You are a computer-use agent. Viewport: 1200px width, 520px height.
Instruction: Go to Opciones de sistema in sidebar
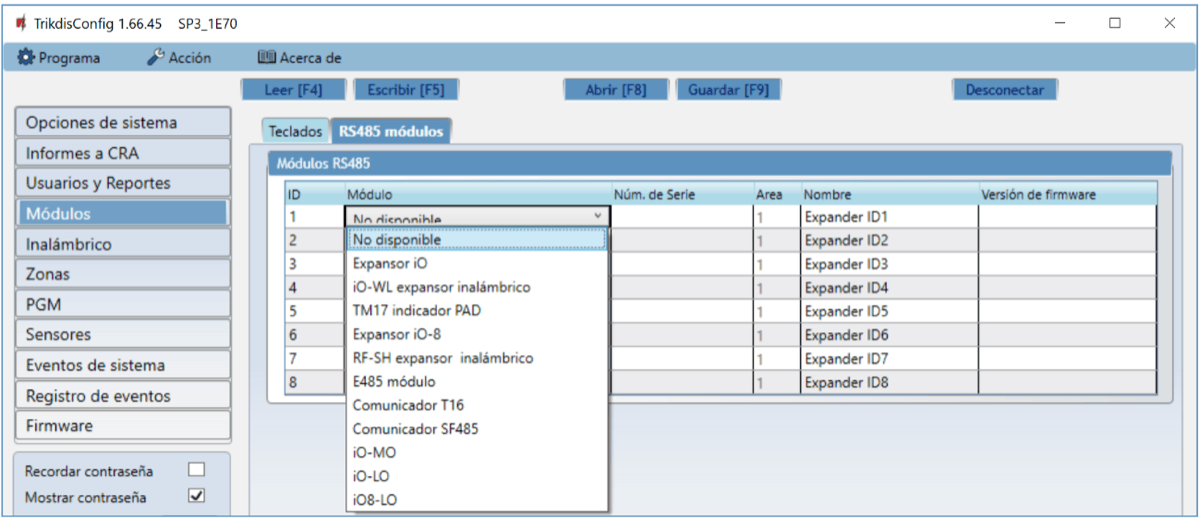(123, 123)
